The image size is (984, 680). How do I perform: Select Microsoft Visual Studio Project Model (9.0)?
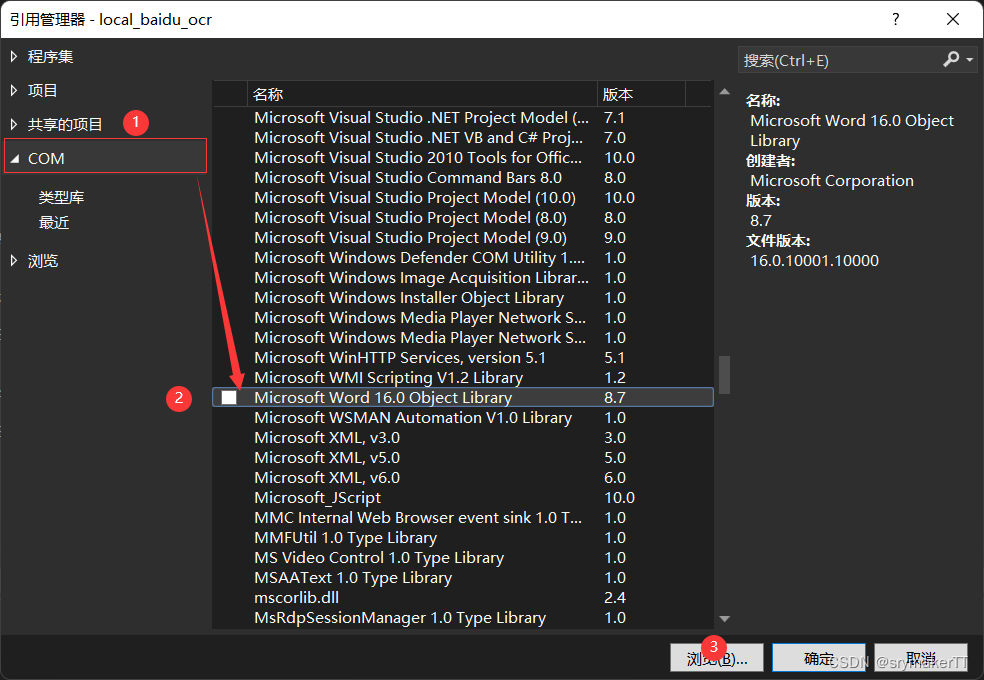463,238
